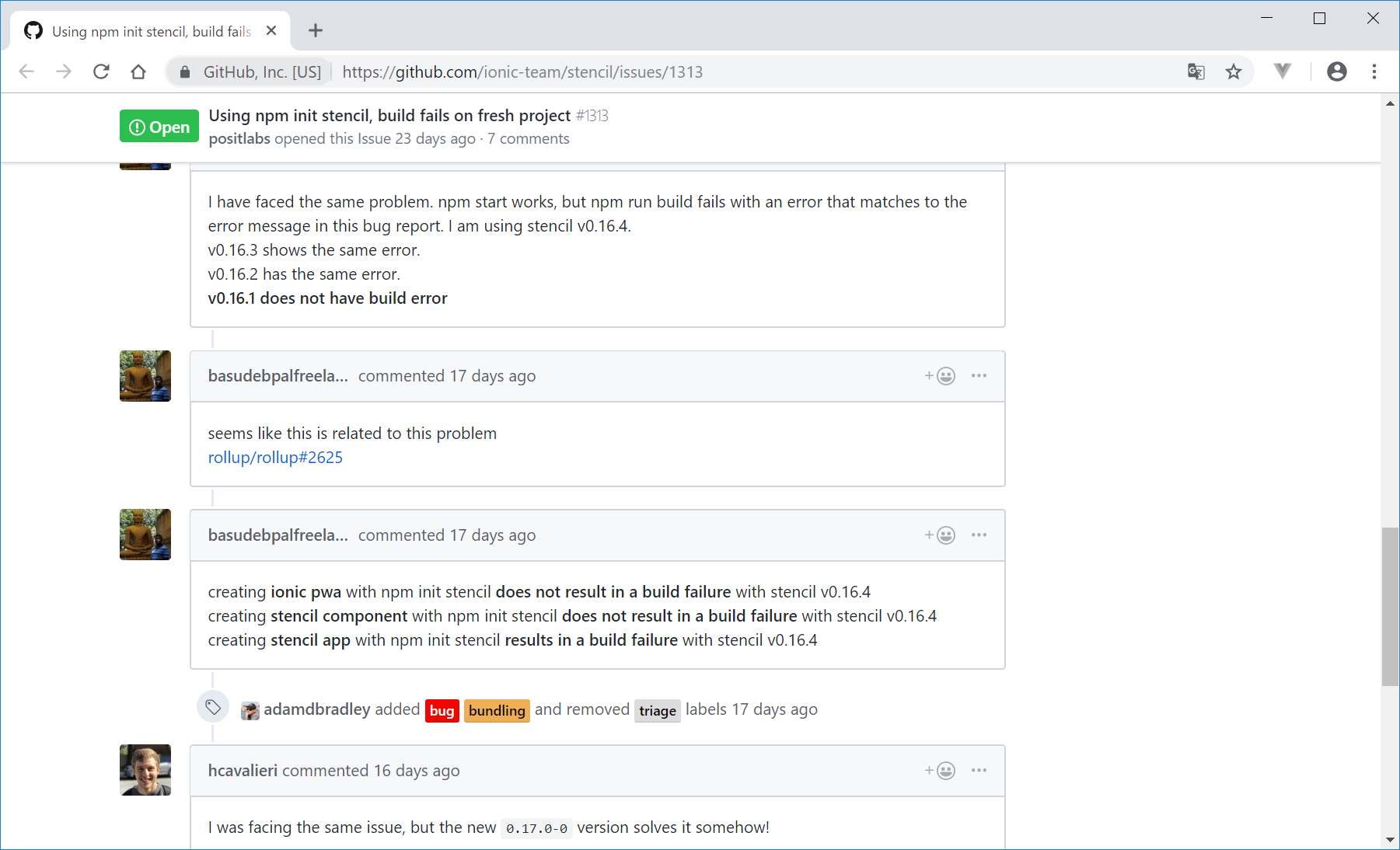
Task: Click the browser reload button
Action: tap(101, 72)
